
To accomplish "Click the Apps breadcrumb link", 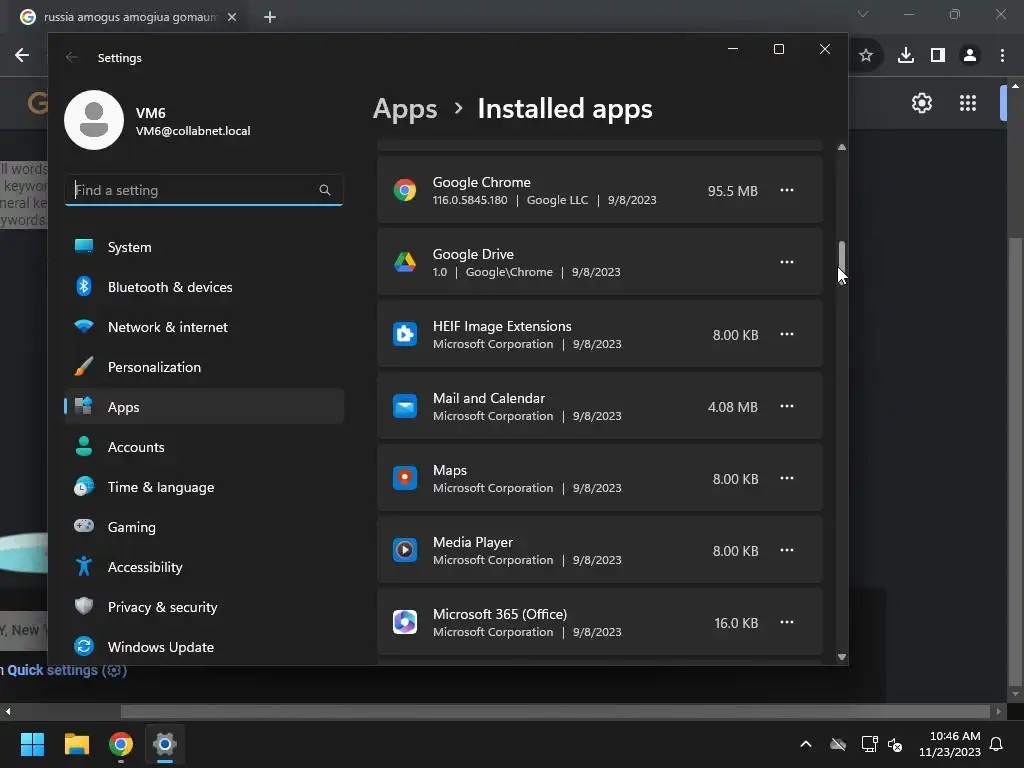I will 405,109.
